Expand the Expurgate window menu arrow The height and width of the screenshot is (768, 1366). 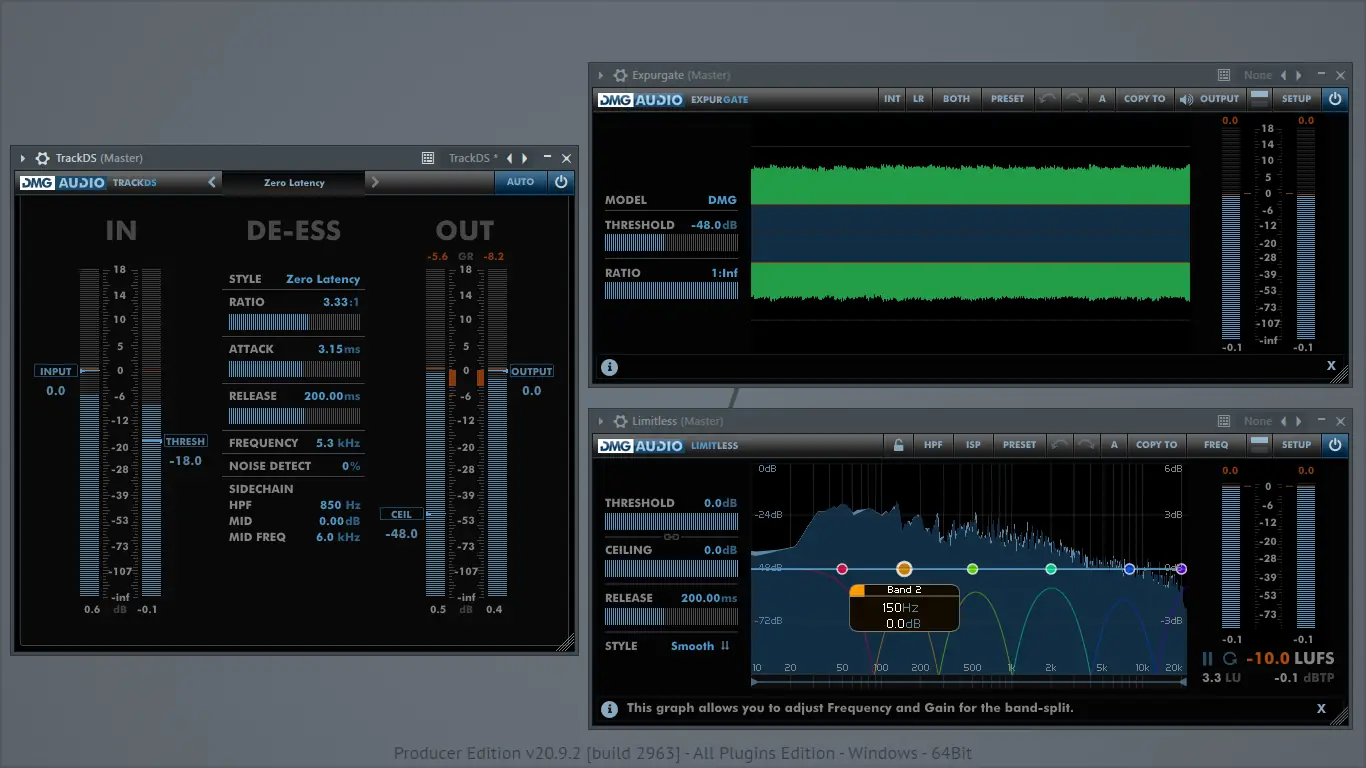pyautogui.click(x=600, y=75)
